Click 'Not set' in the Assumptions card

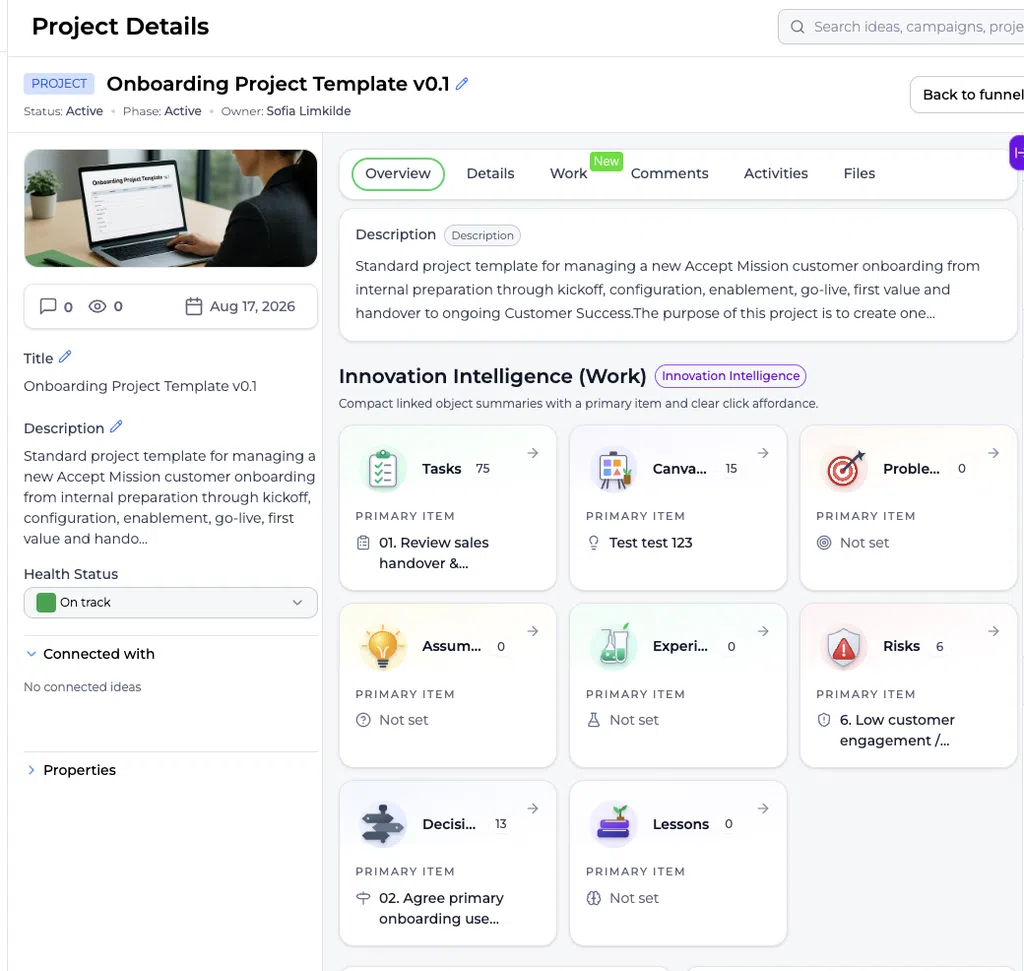coord(403,720)
